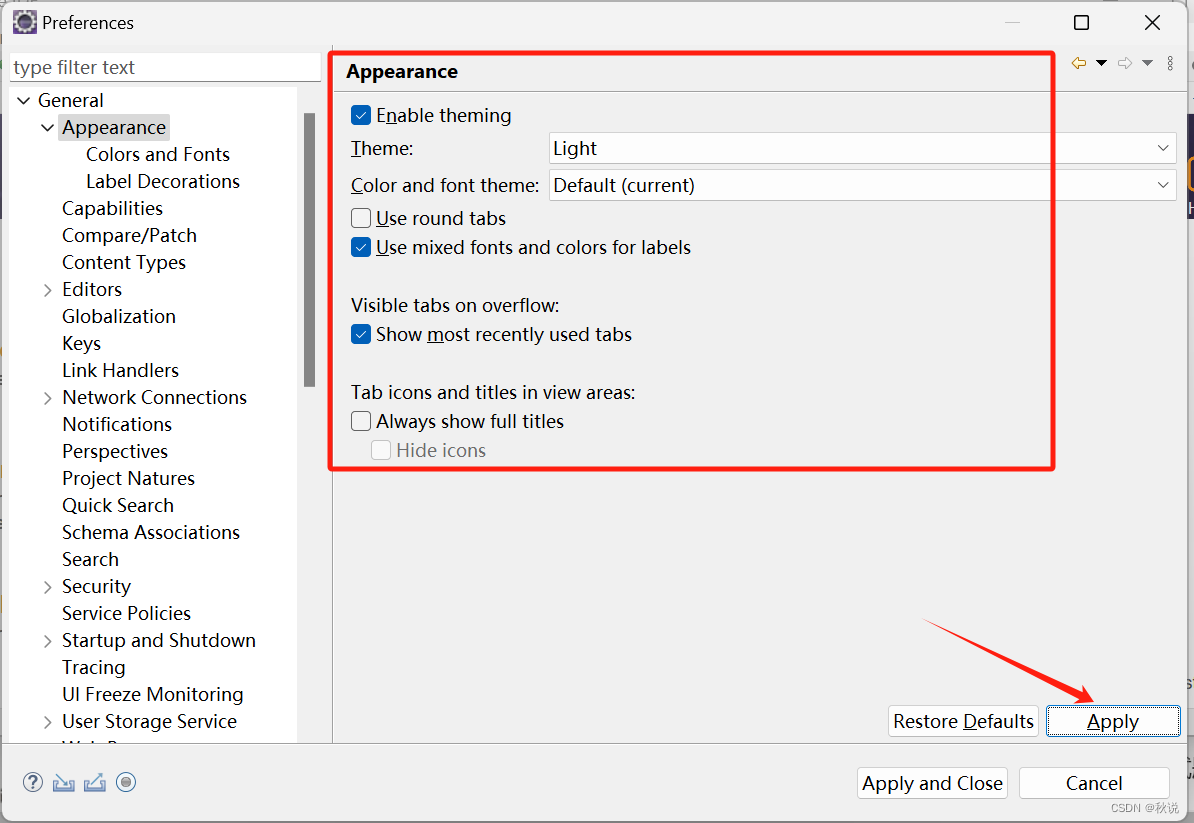The height and width of the screenshot is (823, 1194).
Task: Select Network Connections tree item label
Action: (155, 398)
